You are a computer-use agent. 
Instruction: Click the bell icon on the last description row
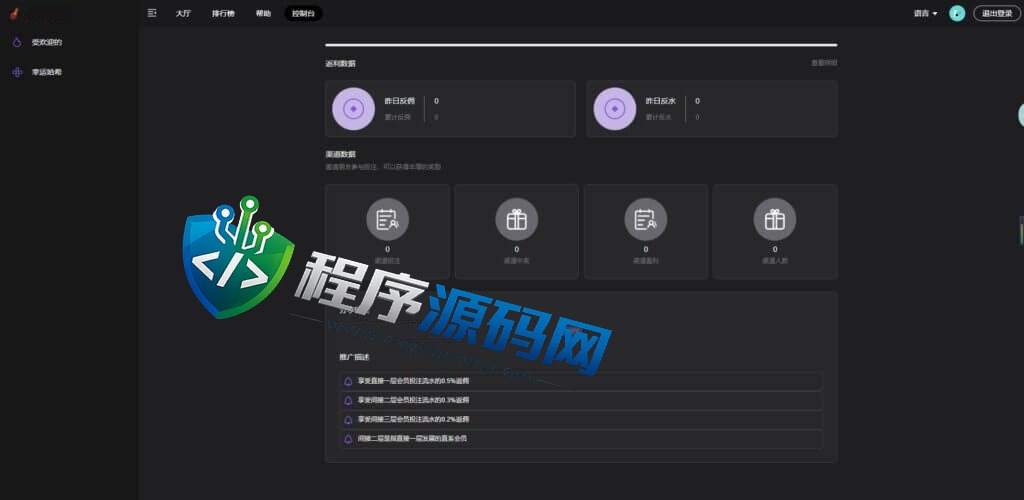pyautogui.click(x=348, y=439)
